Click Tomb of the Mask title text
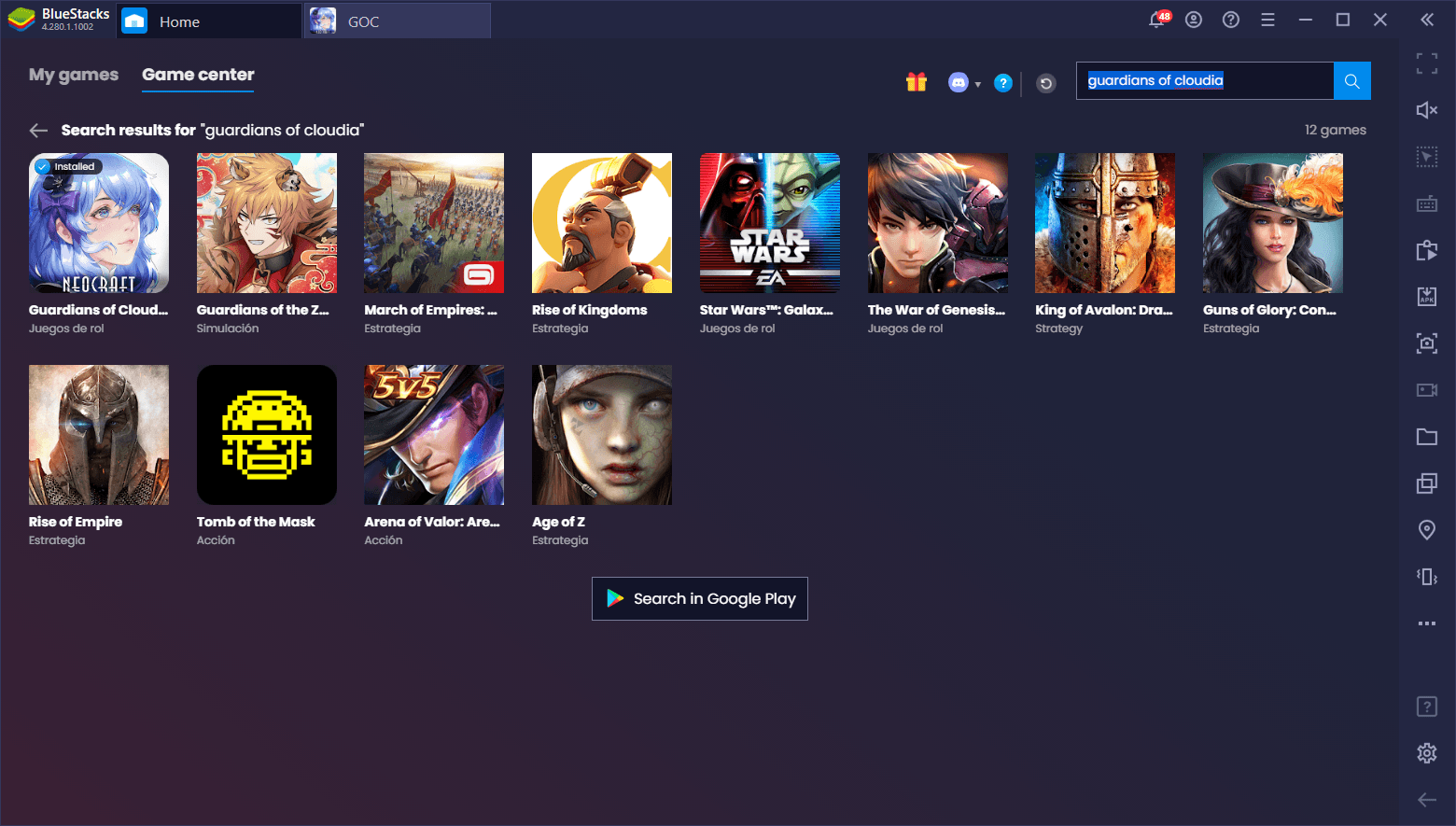This screenshot has width=1456, height=826. point(256,522)
